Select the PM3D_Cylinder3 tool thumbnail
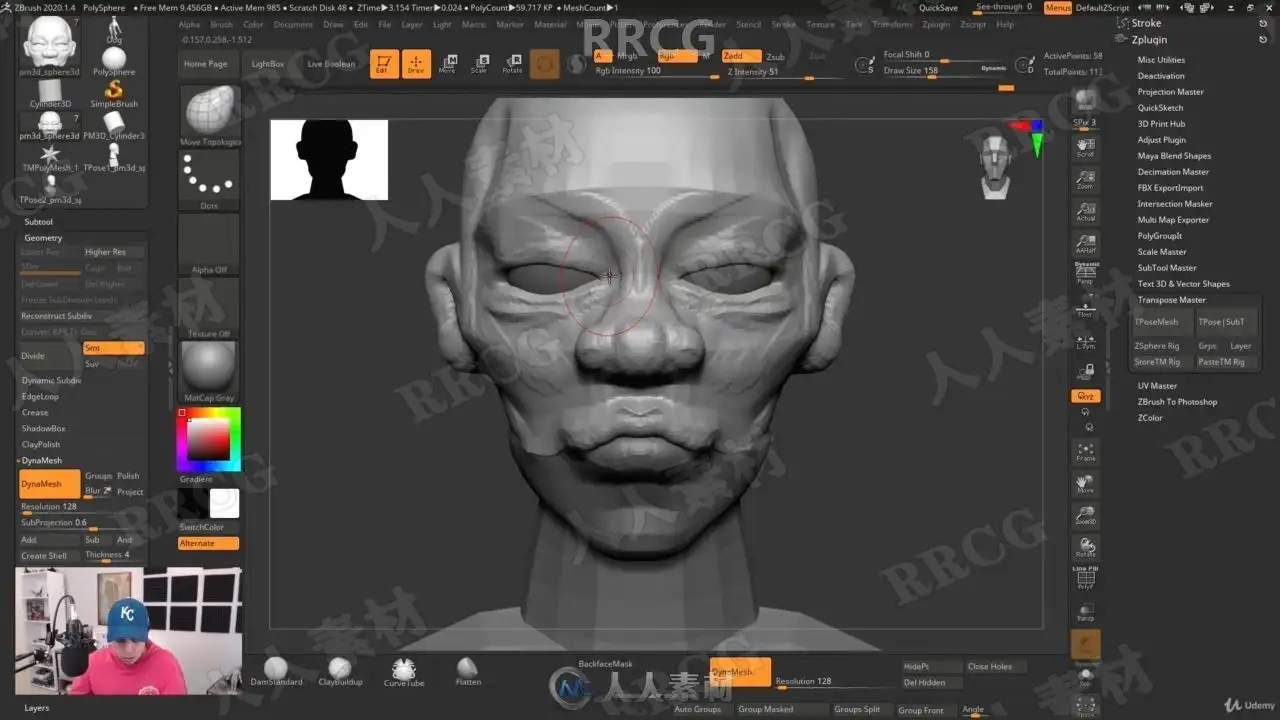1280x720 pixels. [114, 125]
